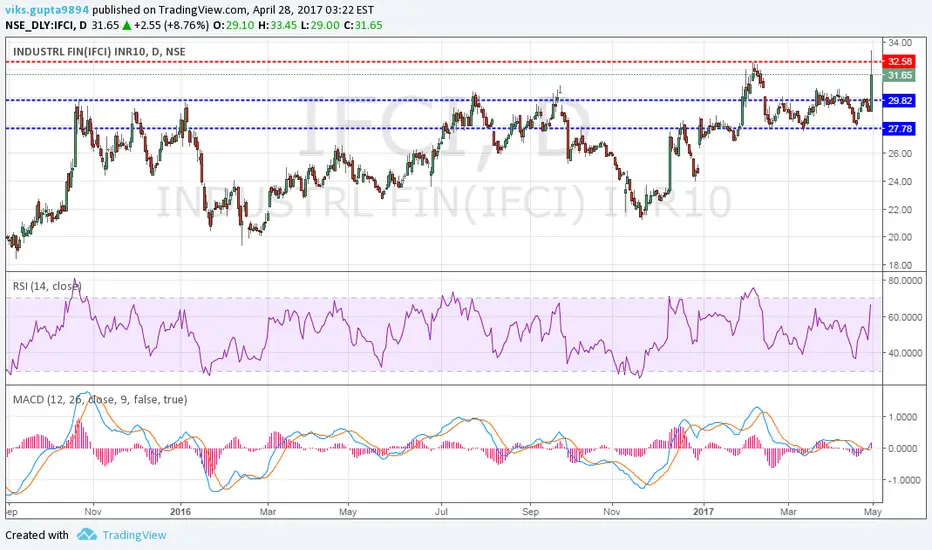Click the Created with text
Viewport: 932px width, 550px height.
pos(37,535)
